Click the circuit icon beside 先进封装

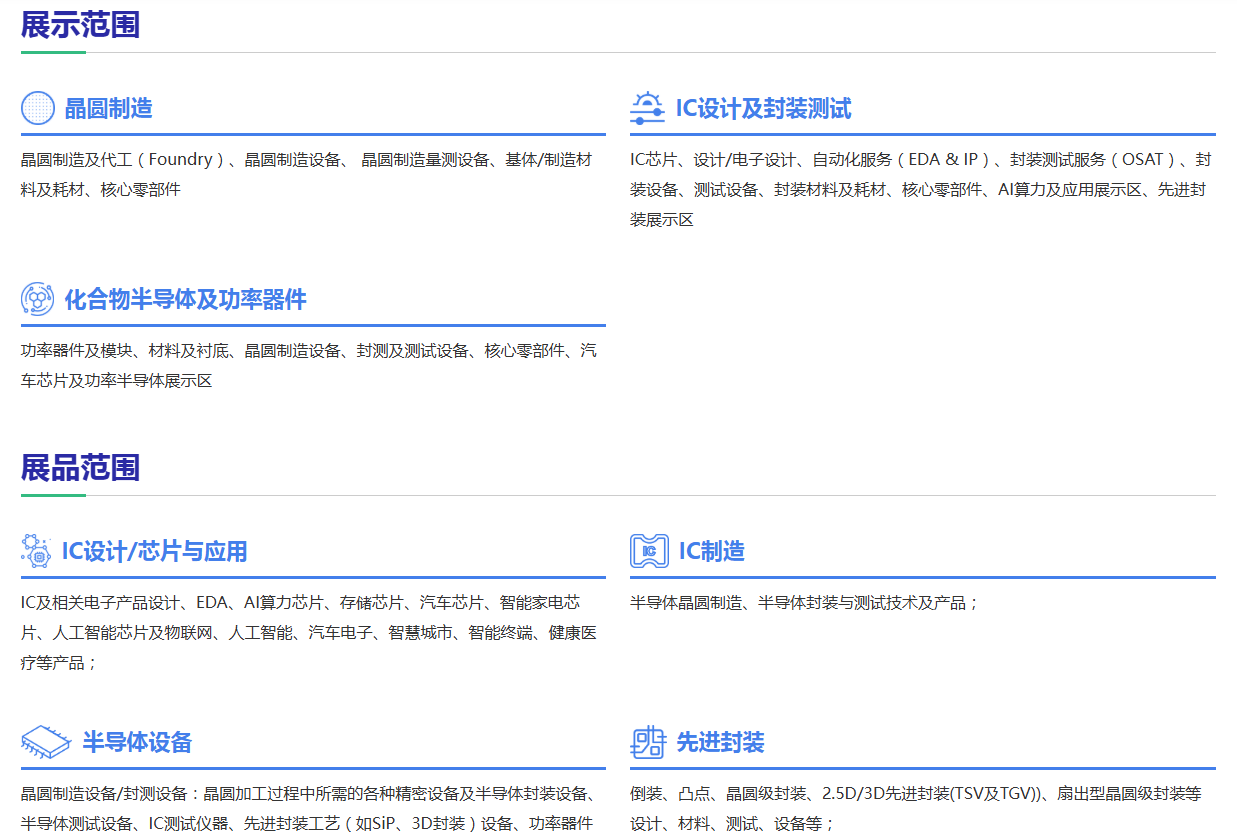[648, 742]
